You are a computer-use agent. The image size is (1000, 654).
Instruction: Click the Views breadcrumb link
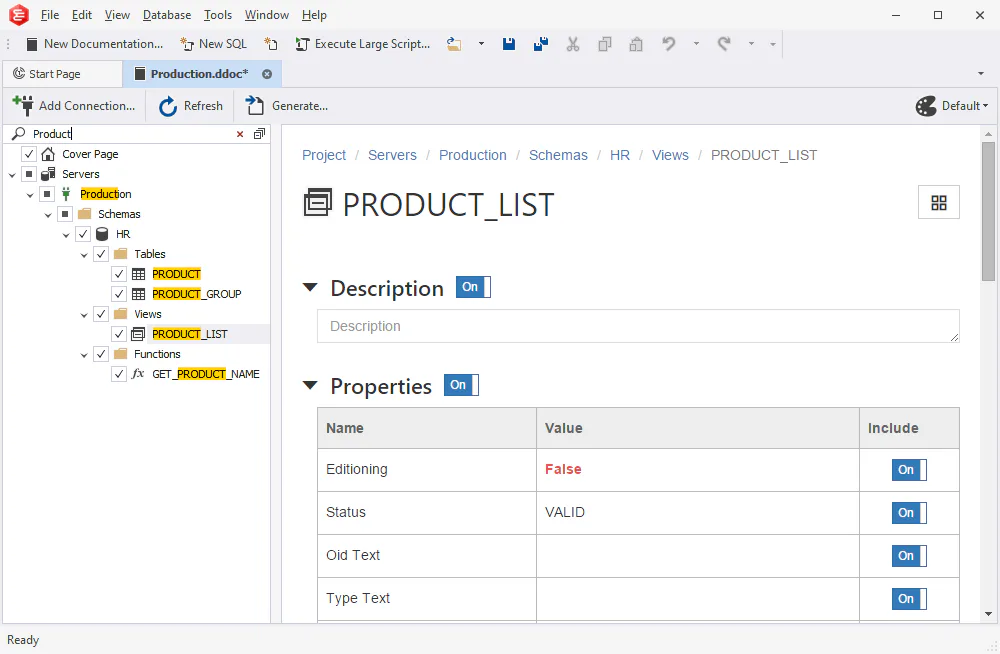click(670, 155)
